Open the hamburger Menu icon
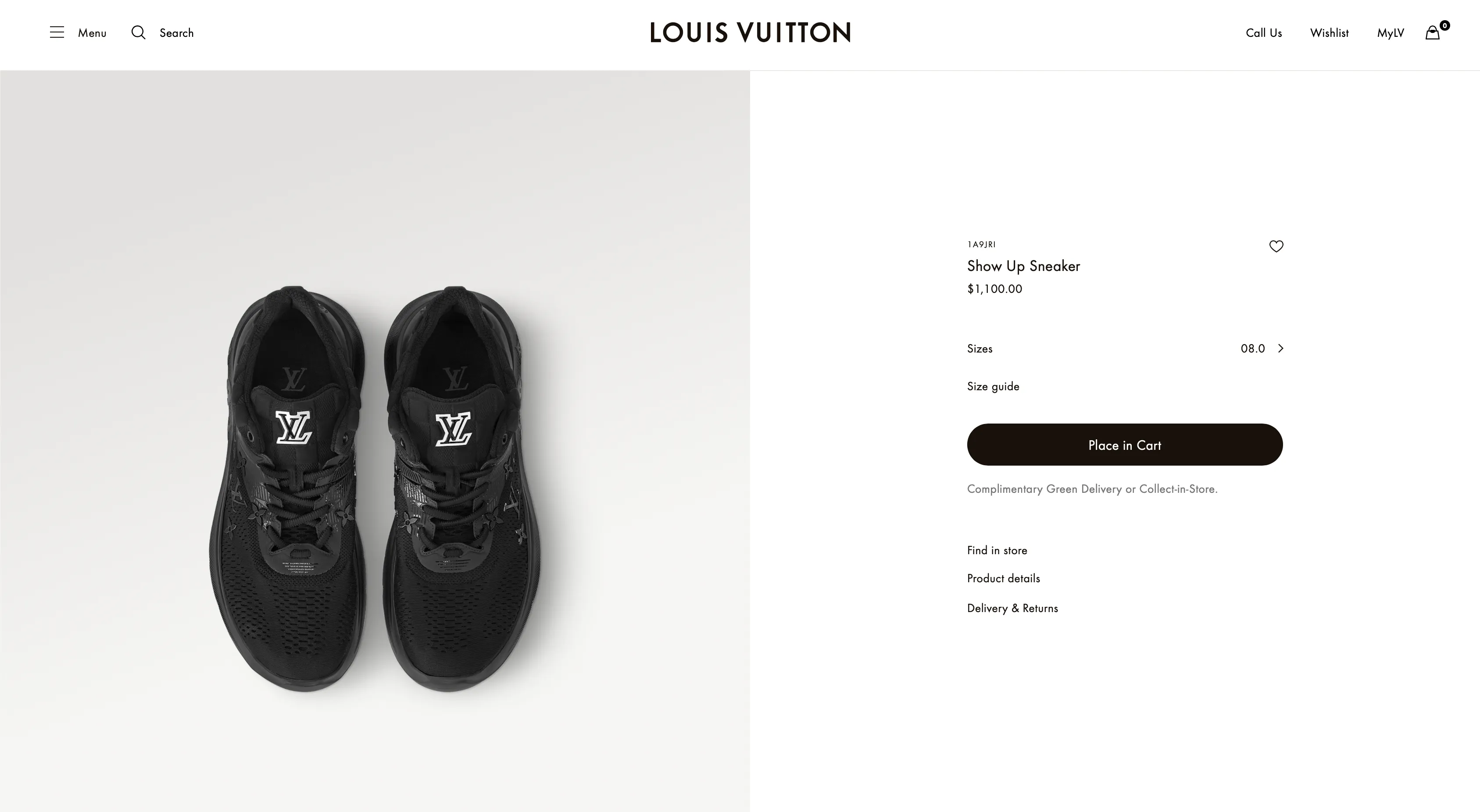 57,32
